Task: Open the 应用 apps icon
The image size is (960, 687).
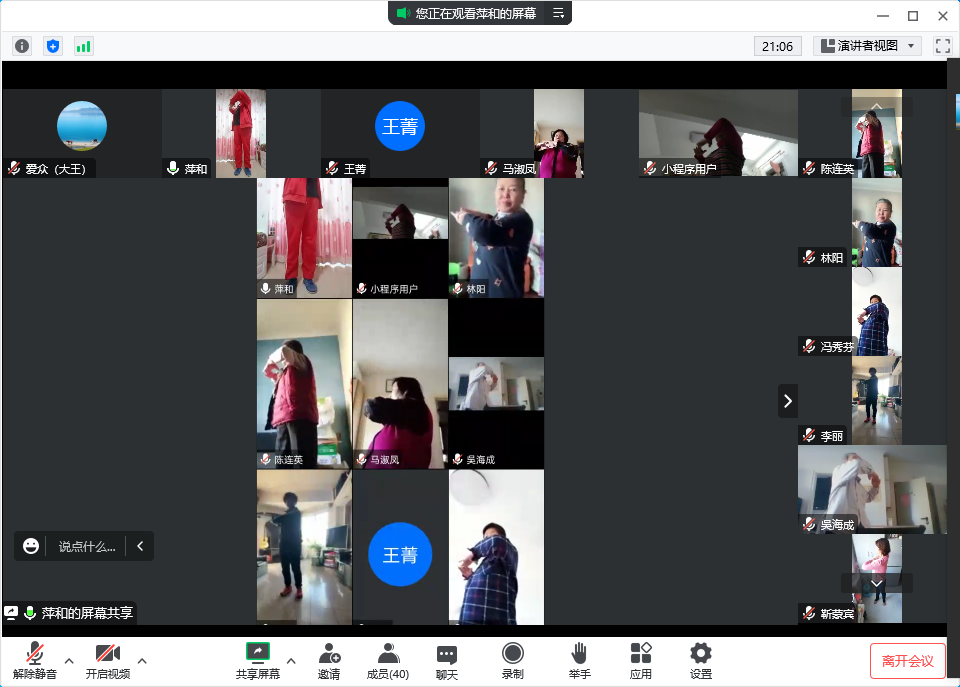Action: pos(641,660)
